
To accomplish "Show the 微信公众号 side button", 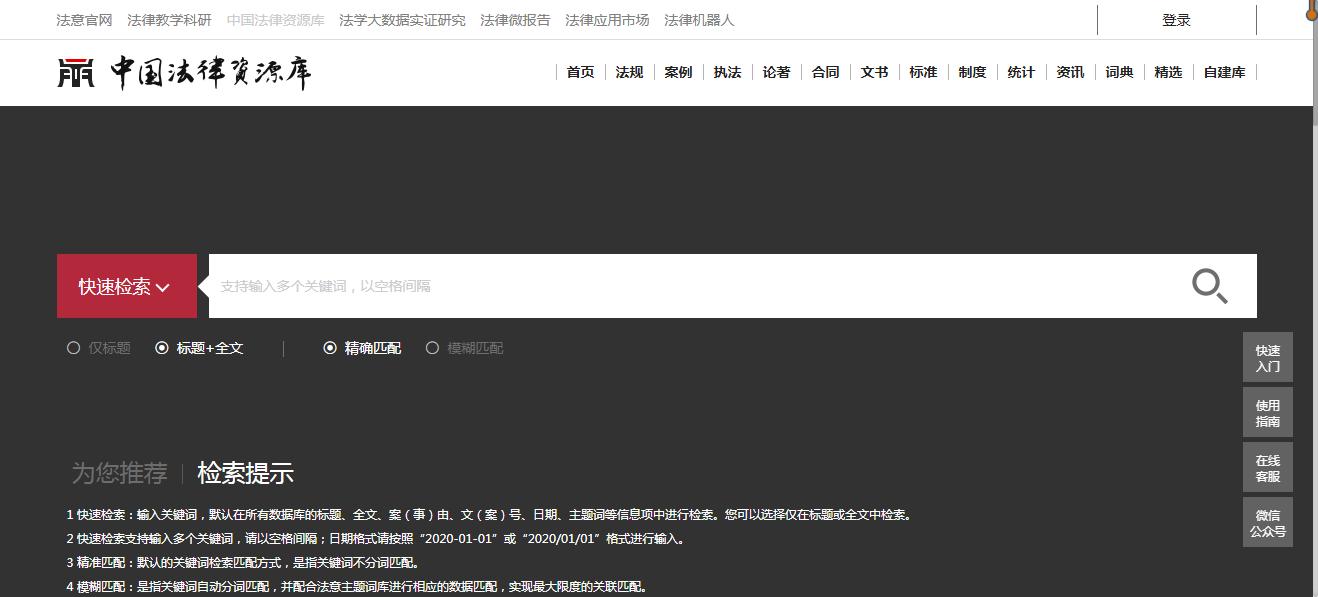I will click(x=1268, y=523).
